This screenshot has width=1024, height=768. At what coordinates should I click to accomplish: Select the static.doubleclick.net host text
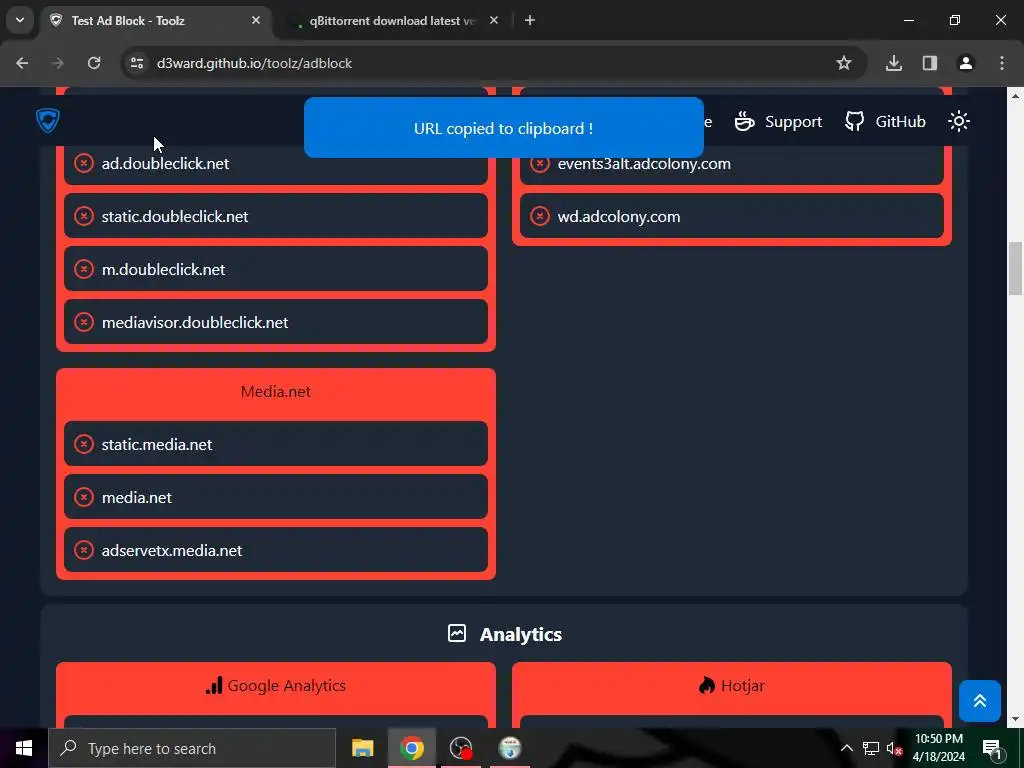point(175,217)
